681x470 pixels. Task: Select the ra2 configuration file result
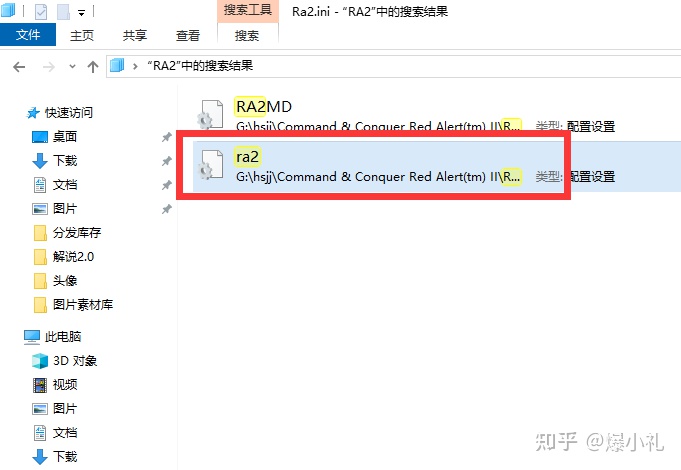pos(436,166)
